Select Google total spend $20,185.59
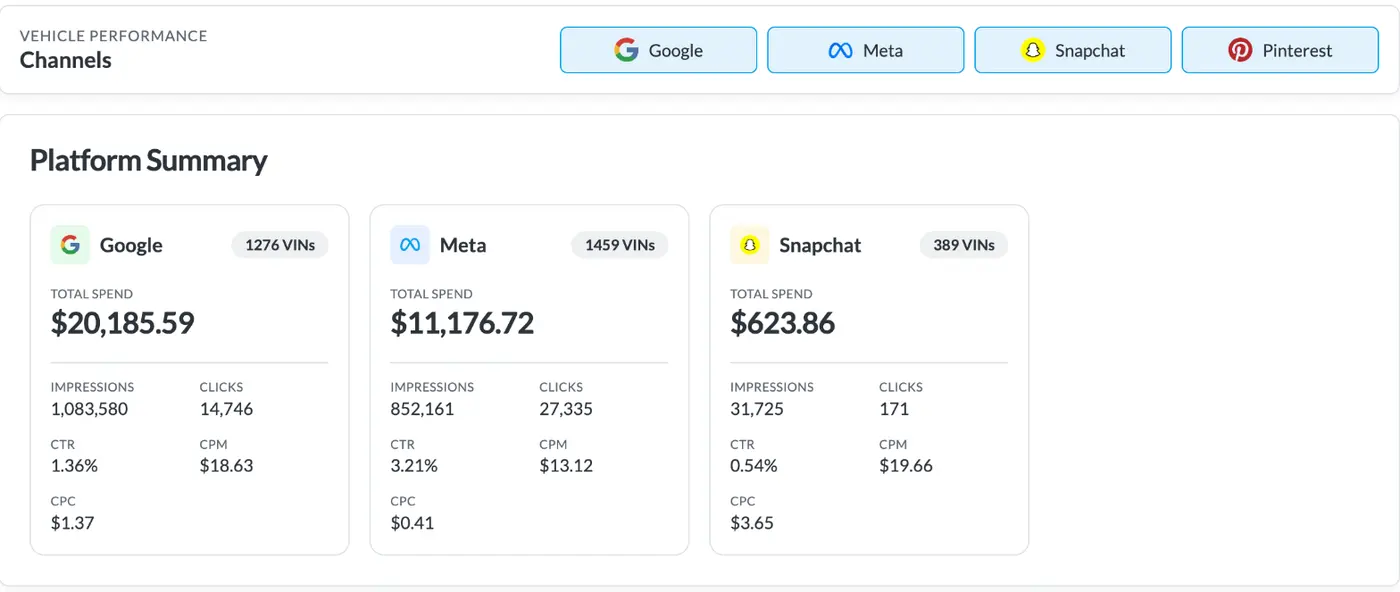This screenshot has width=1400, height=592. click(x=122, y=323)
